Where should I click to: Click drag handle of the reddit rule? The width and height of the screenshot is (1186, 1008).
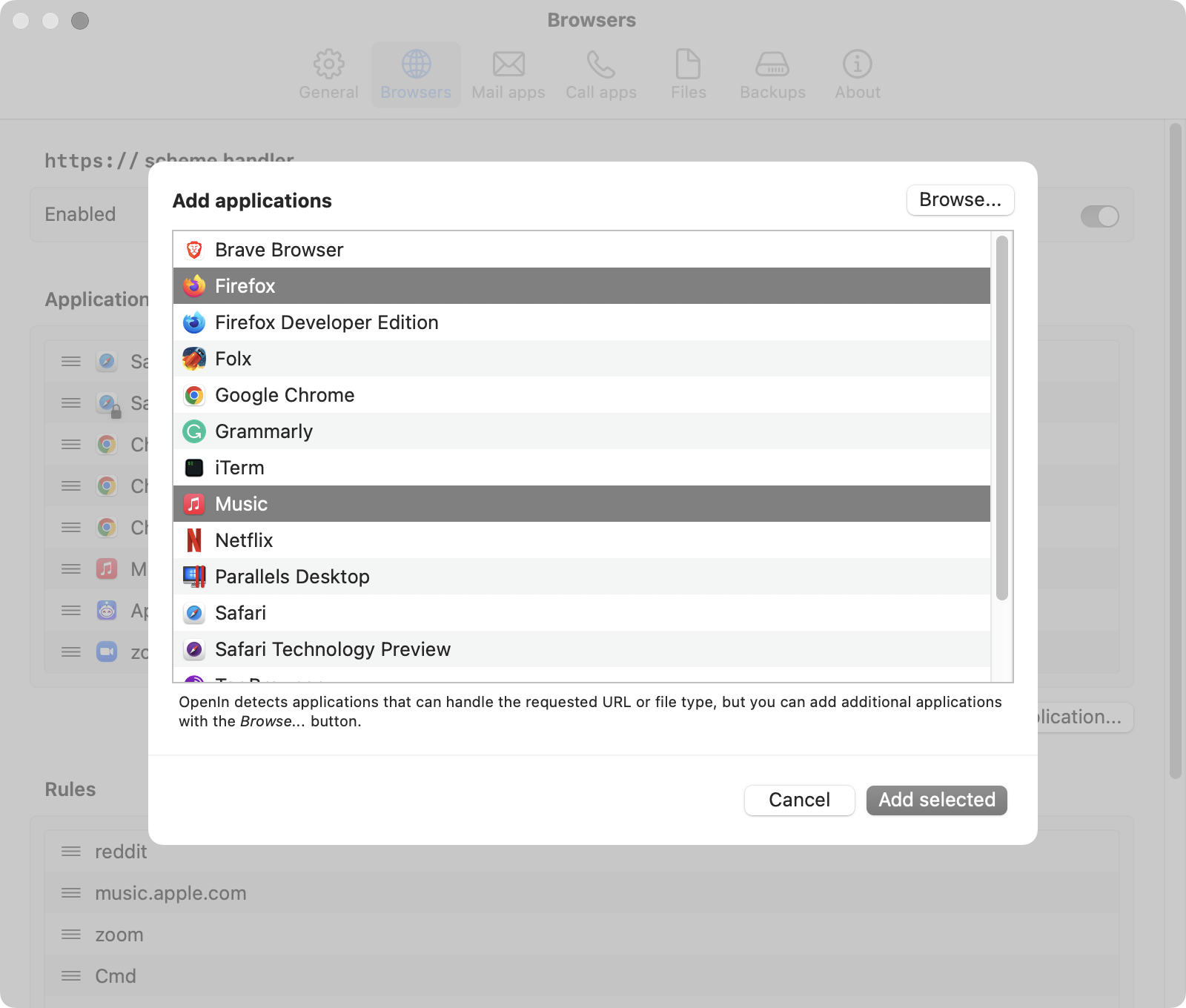71,852
